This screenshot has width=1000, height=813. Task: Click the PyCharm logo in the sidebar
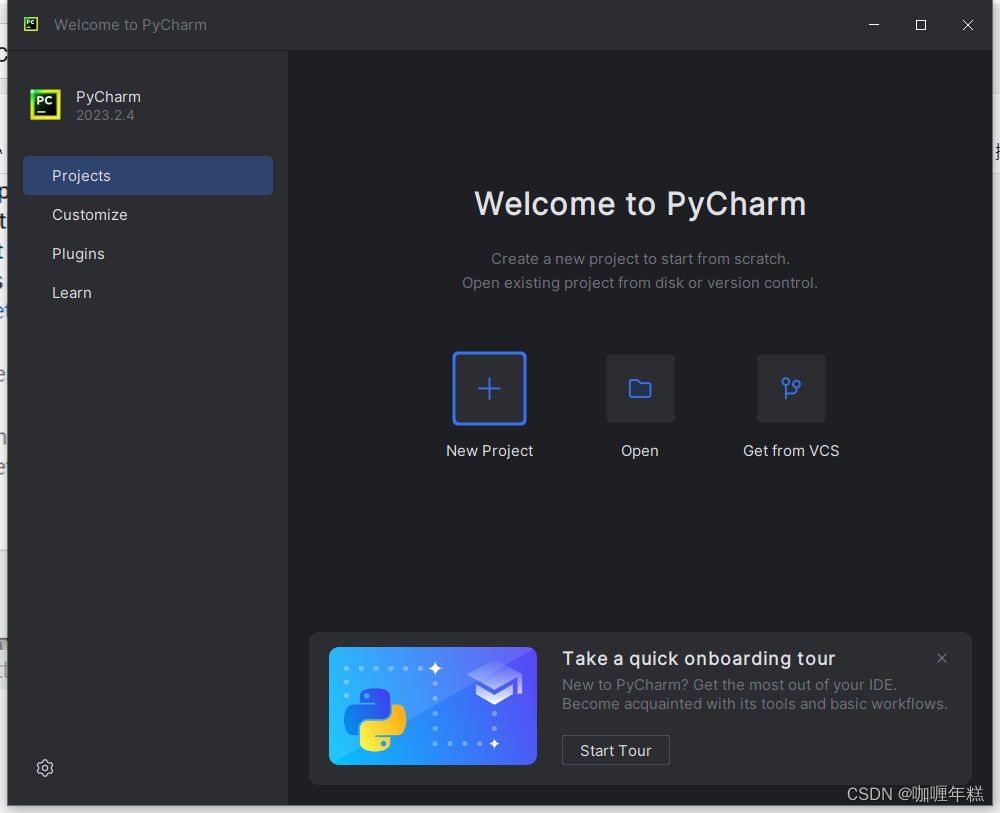[x=45, y=105]
